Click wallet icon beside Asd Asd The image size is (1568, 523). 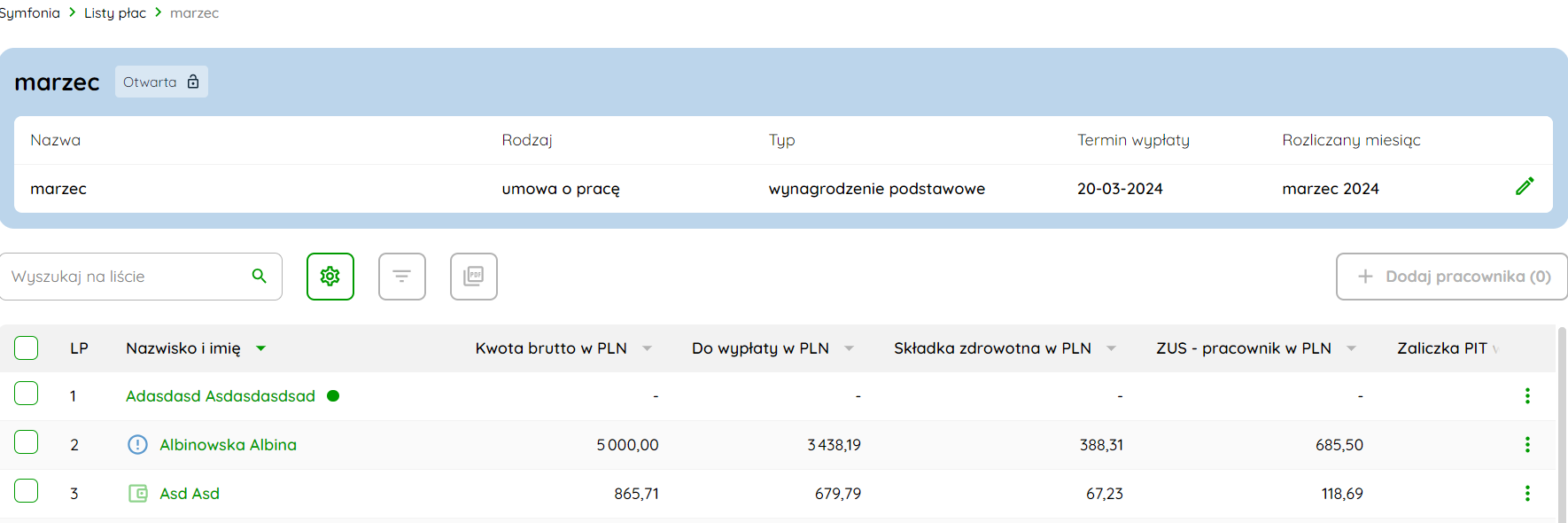pos(138,494)
